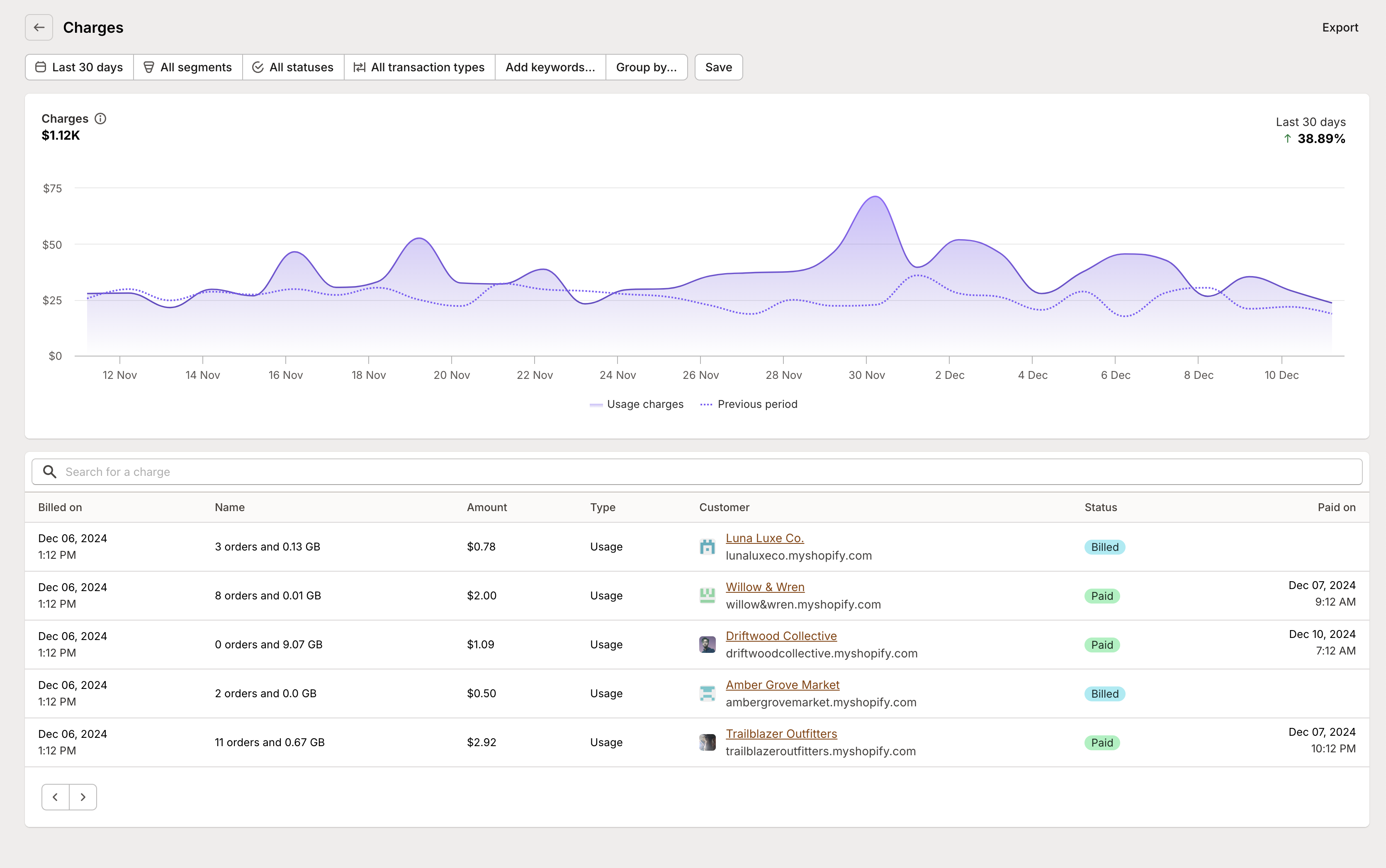Image resolution: width=1386 pixels, height=868 pixels.
Task: Open the All transaction types filter
Action: (x=419, y=67)
